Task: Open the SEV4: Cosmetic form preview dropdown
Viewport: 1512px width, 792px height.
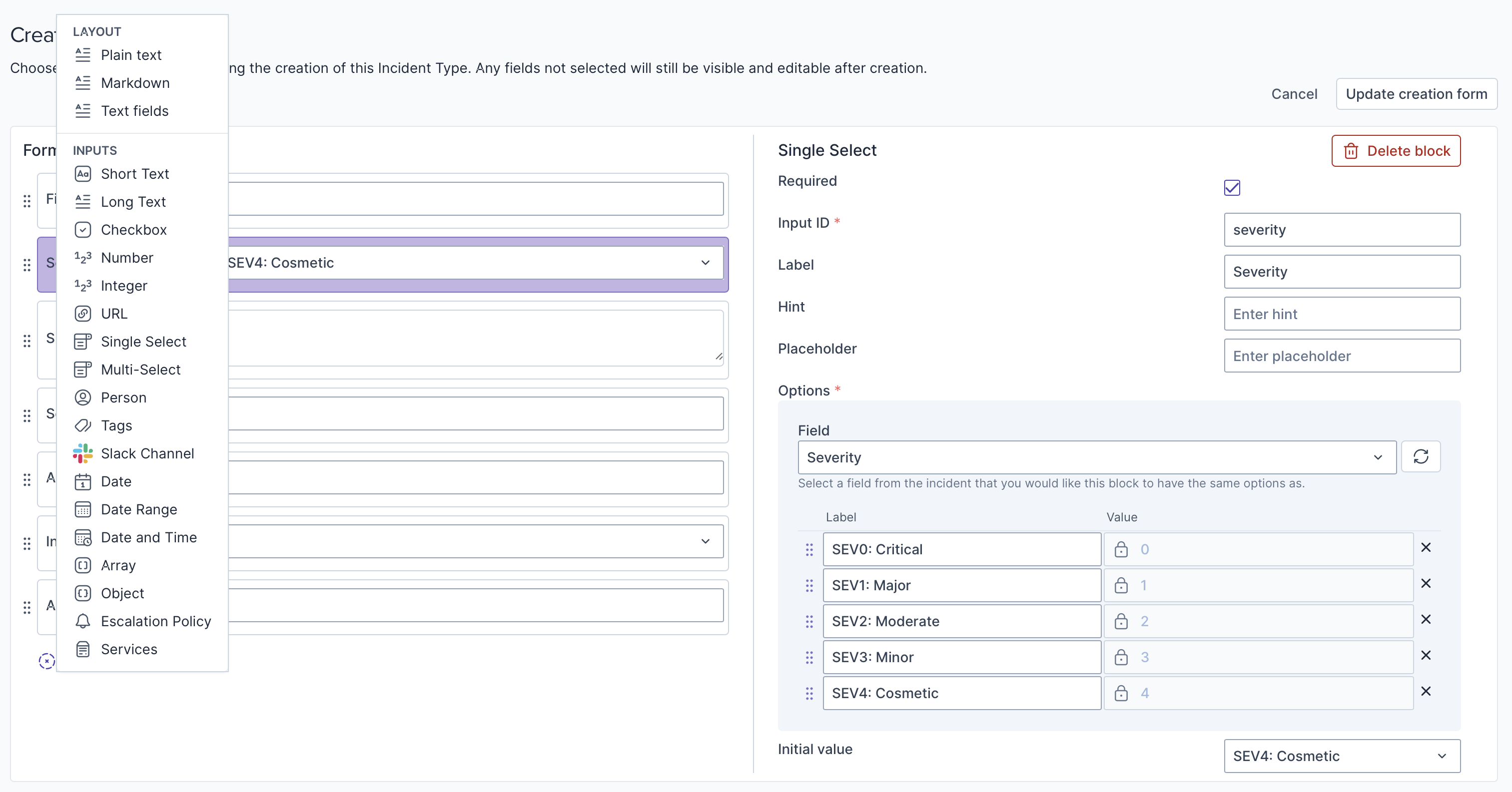Action: (x=470, y=262)
